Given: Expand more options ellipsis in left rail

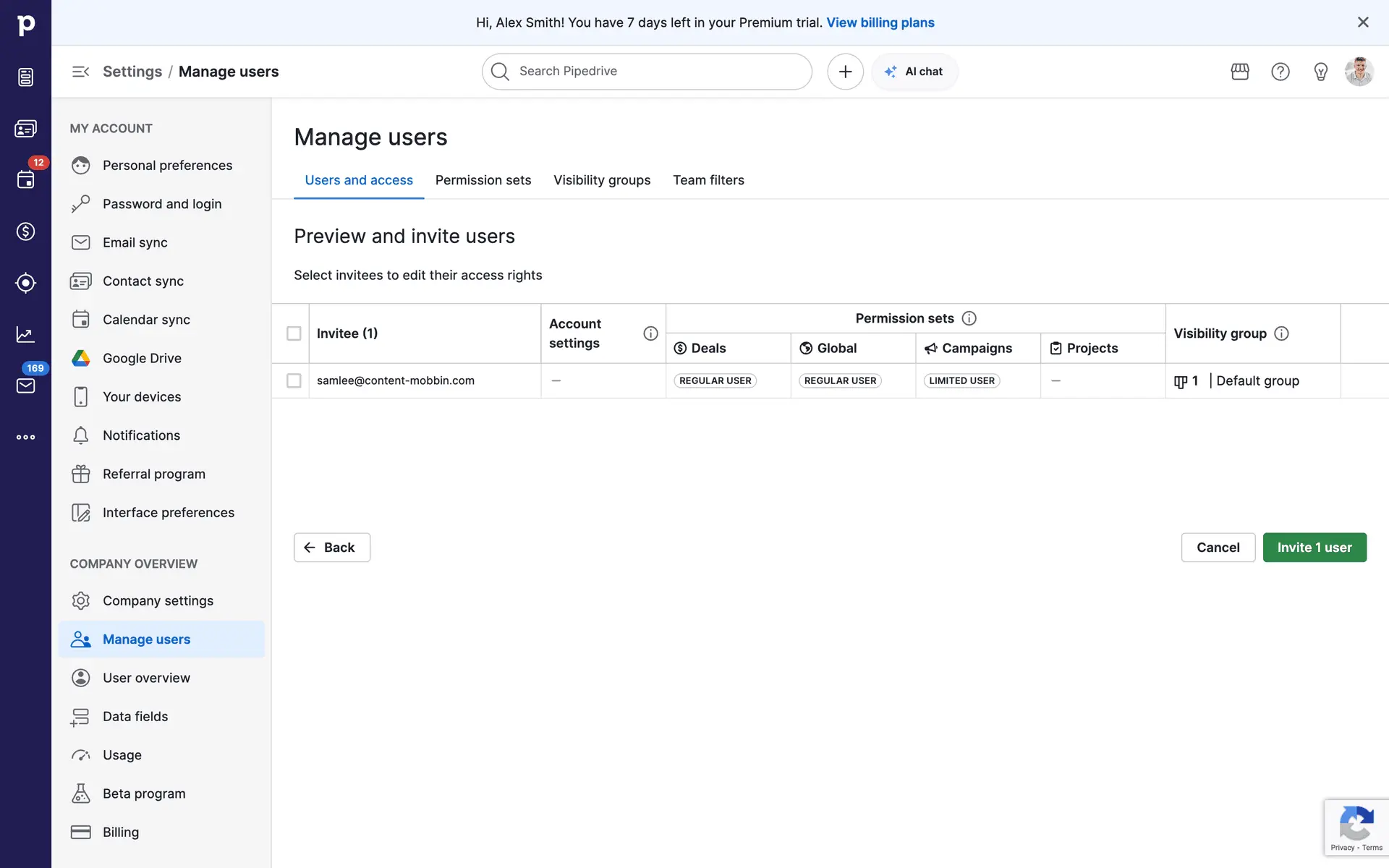Looking at the screenshot, I should (25, 437).
